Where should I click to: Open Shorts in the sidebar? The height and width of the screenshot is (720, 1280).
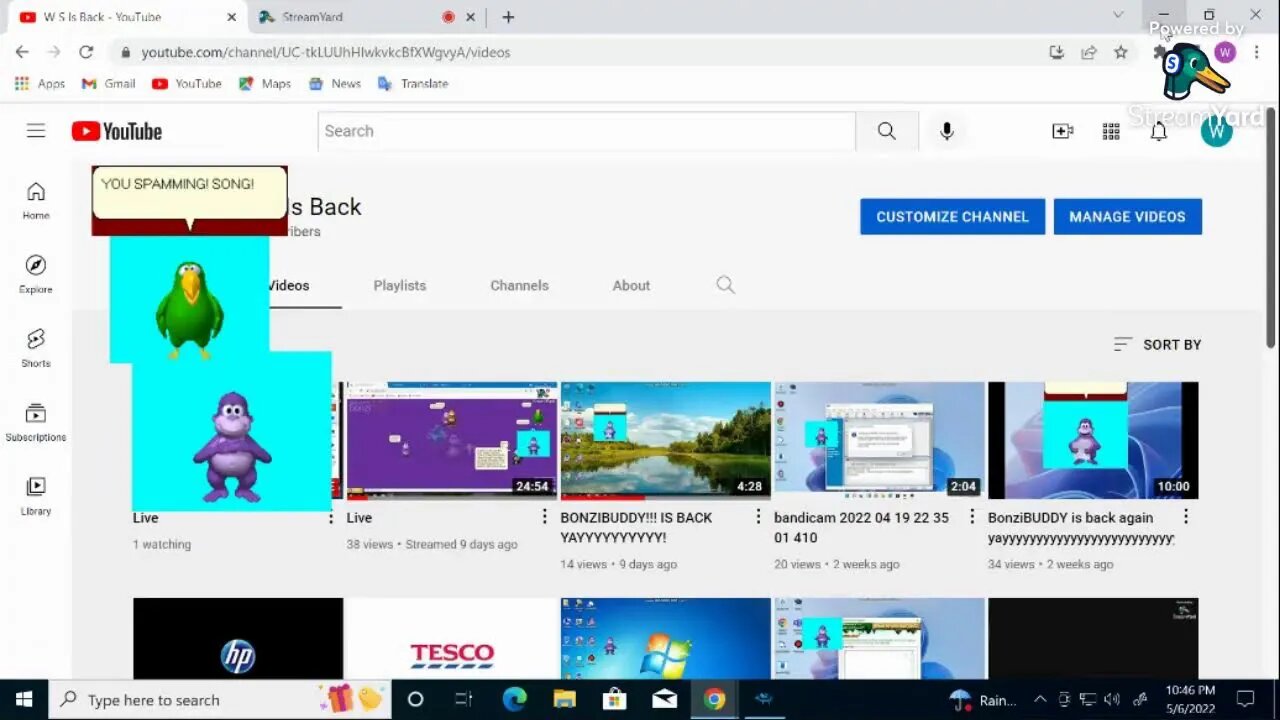tap(36, 348)
